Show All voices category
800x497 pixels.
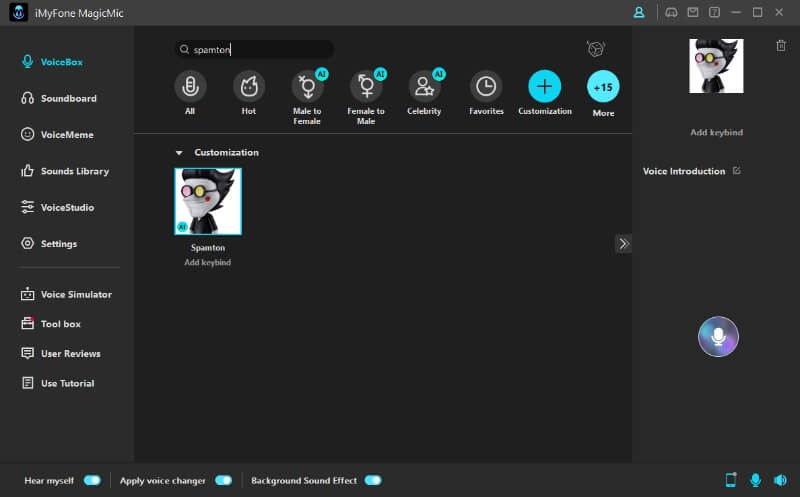coord(190,86)
